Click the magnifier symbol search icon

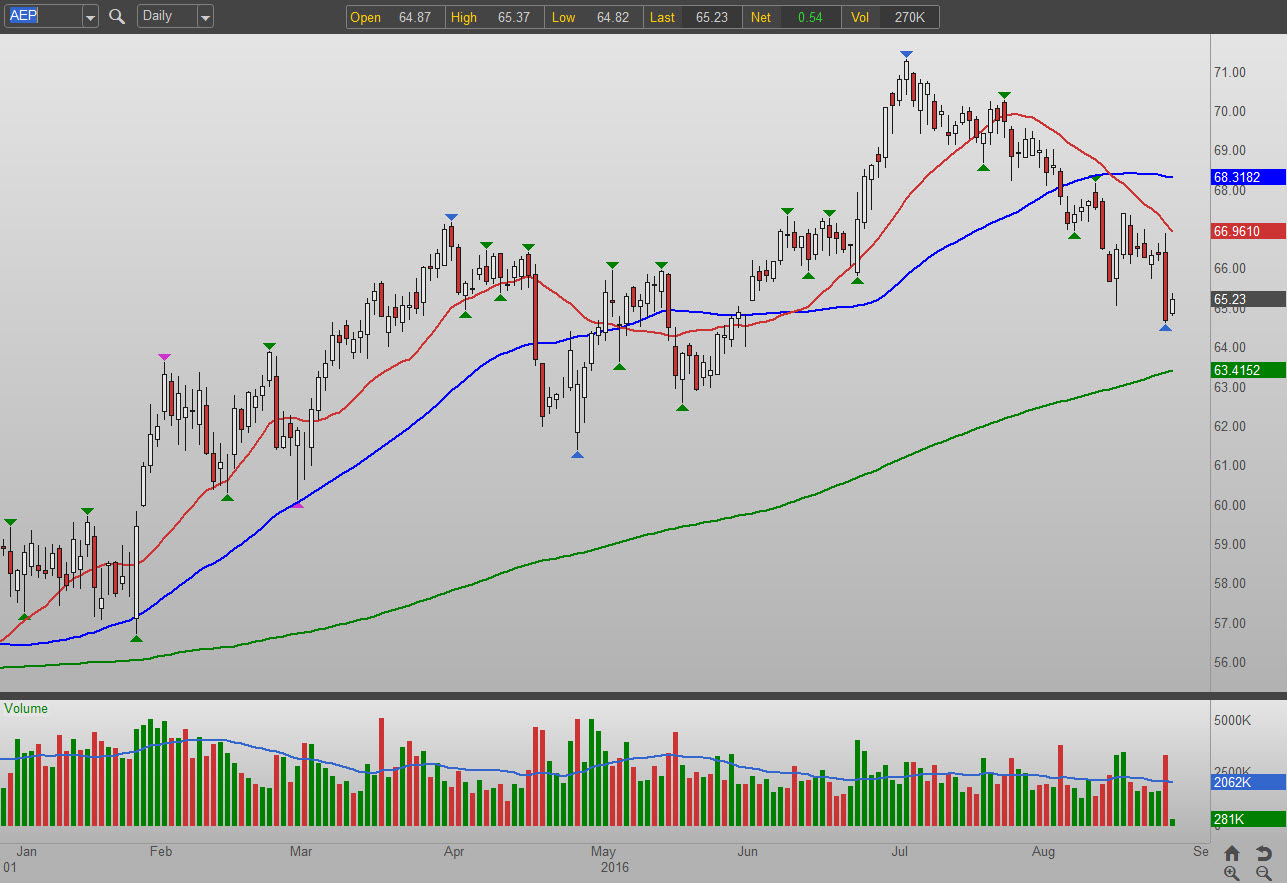(117, 17)
